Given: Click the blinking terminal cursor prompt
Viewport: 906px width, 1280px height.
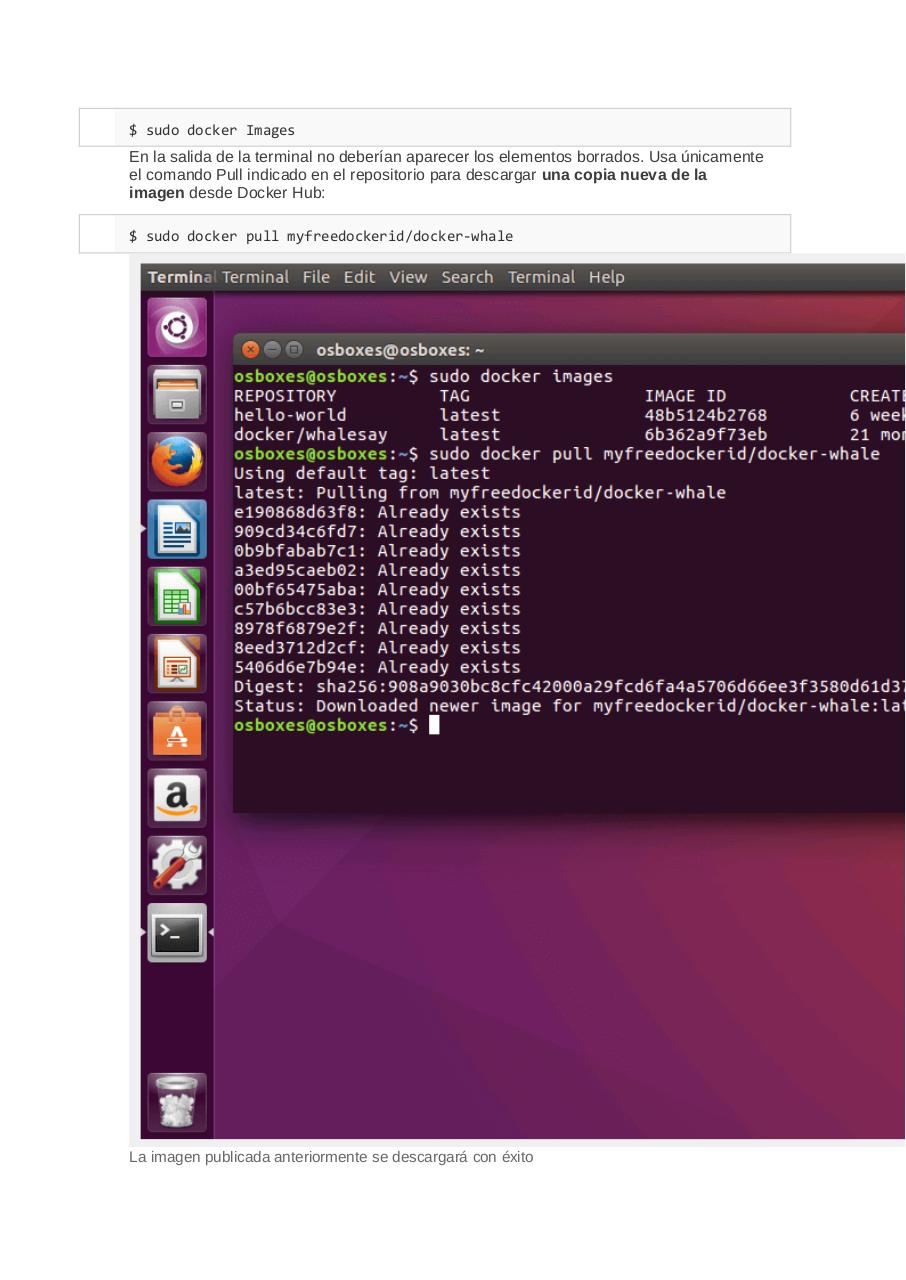Looking at the screenshot, I should pyautogui.click(x=435, y=725).
